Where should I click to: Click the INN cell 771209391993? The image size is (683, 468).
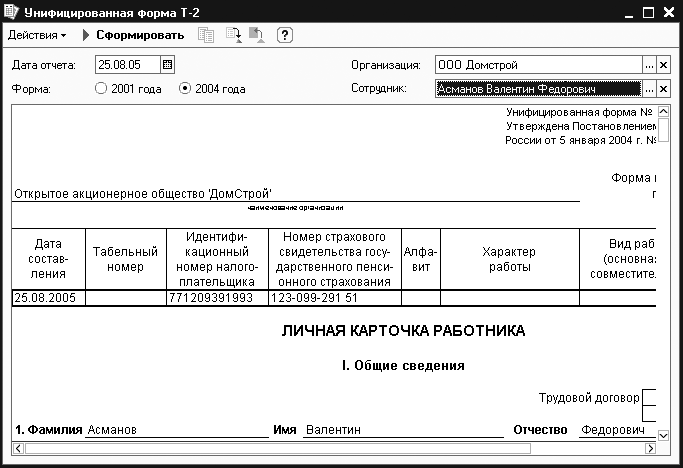(217, 298)
